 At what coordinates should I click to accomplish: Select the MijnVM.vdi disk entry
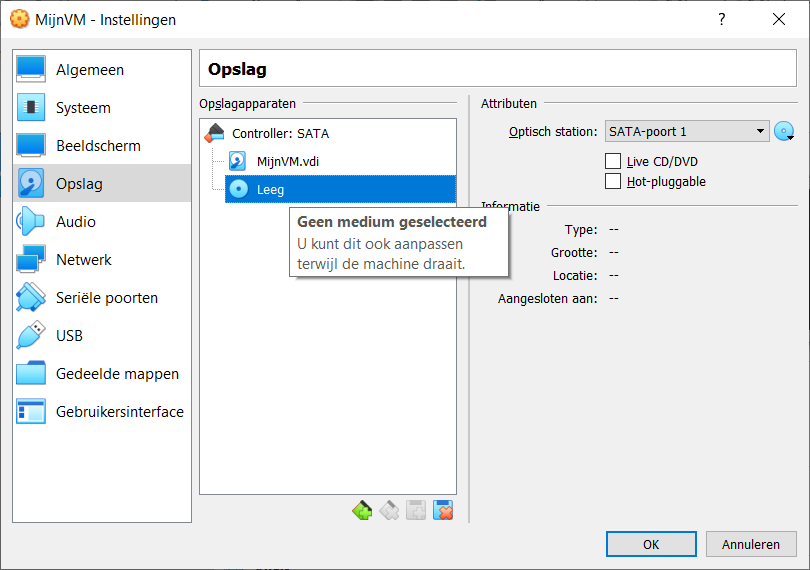287,161
